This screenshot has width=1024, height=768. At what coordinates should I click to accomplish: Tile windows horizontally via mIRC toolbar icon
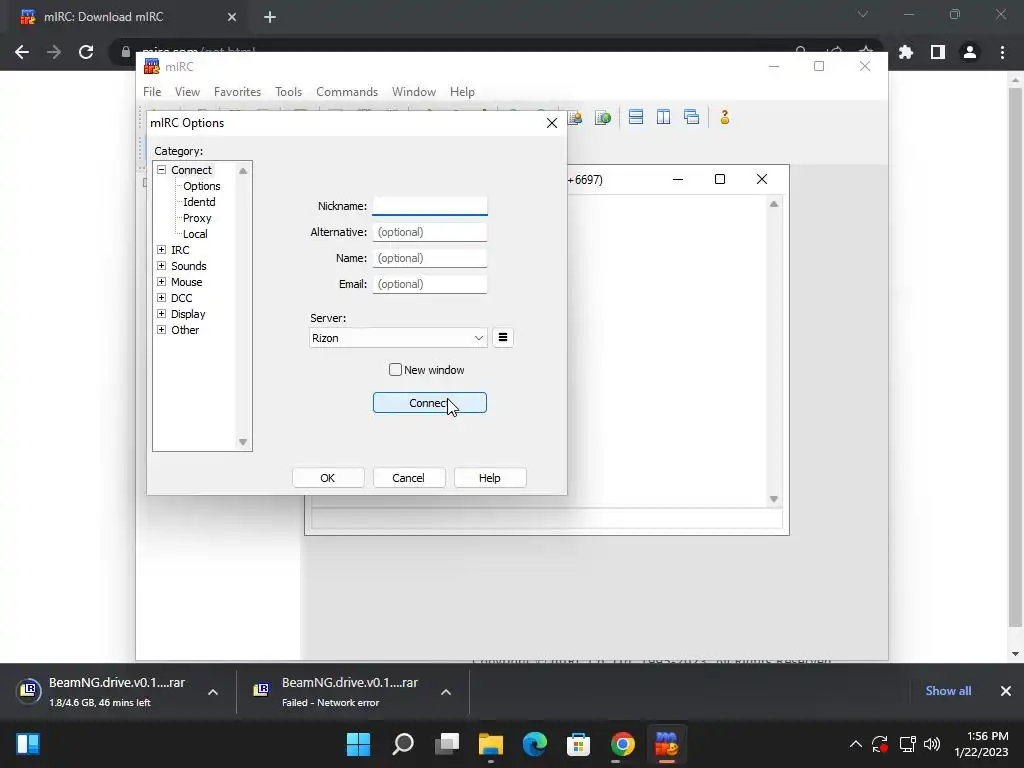coord(635,118)
